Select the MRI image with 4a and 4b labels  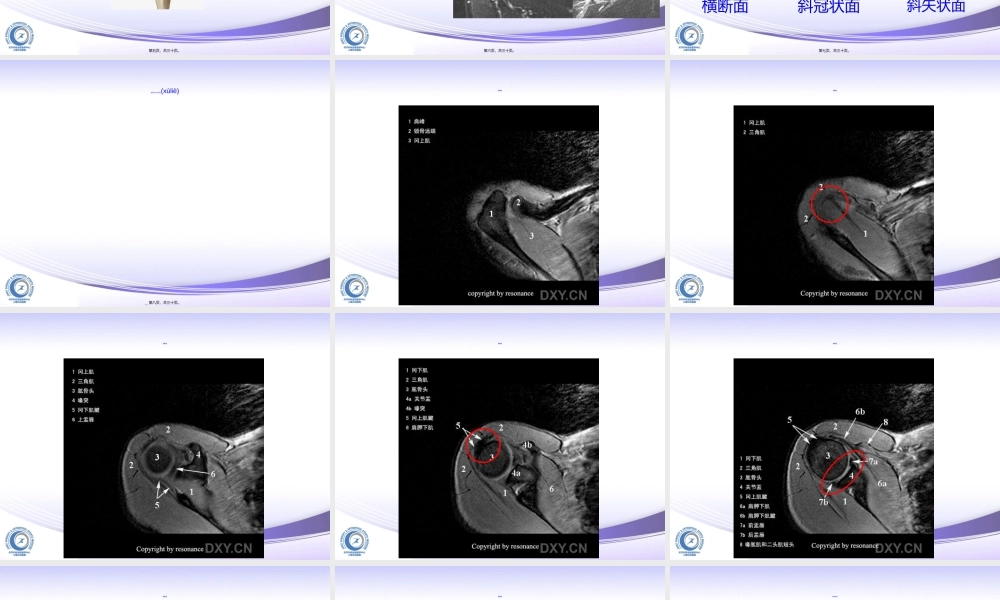click(499, 457)
